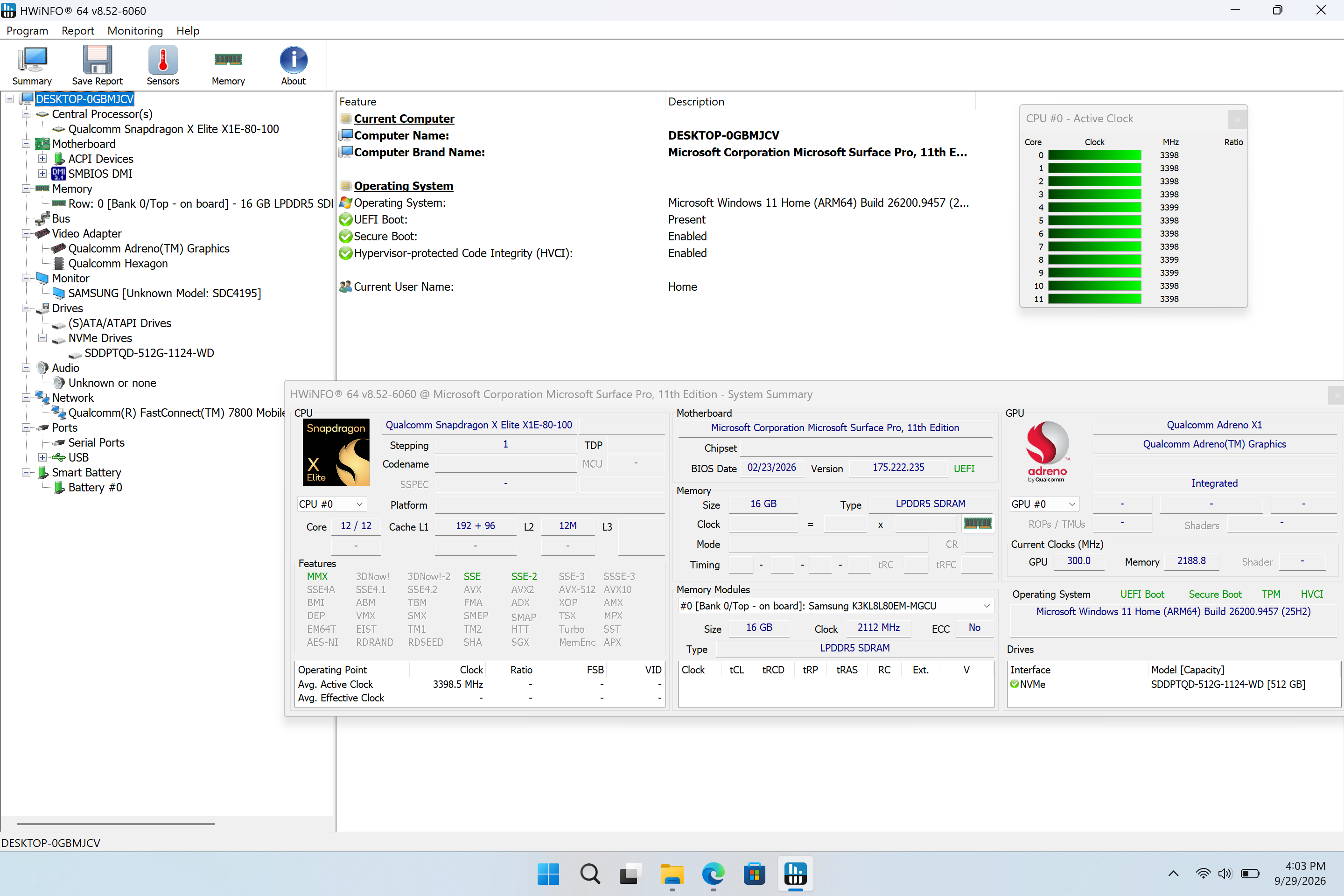Click the Operating System heading link
Viewport: 1344px width, 896px height.
tap(403, 186)
